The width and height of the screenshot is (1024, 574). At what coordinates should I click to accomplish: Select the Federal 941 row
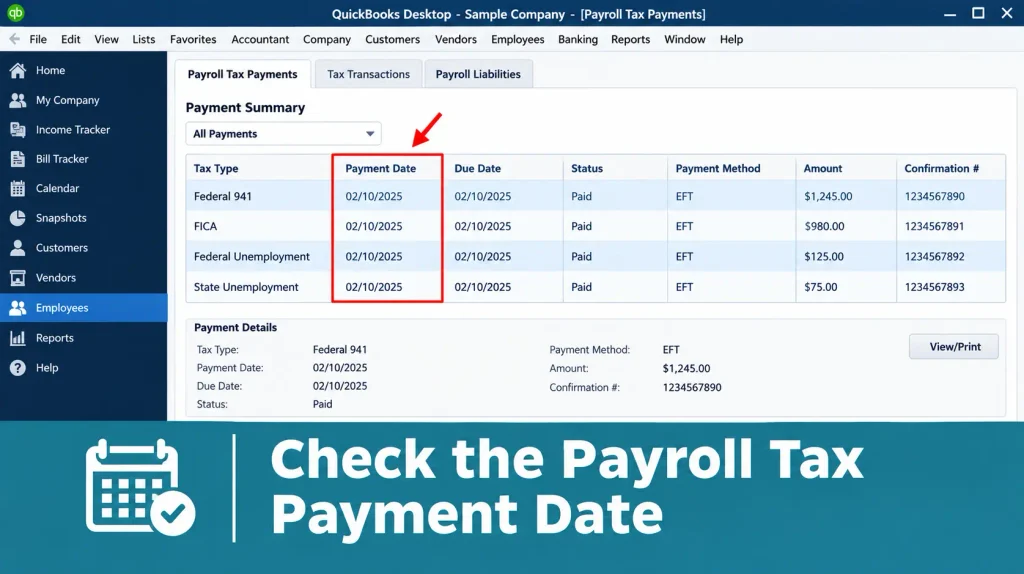point(596,196)
